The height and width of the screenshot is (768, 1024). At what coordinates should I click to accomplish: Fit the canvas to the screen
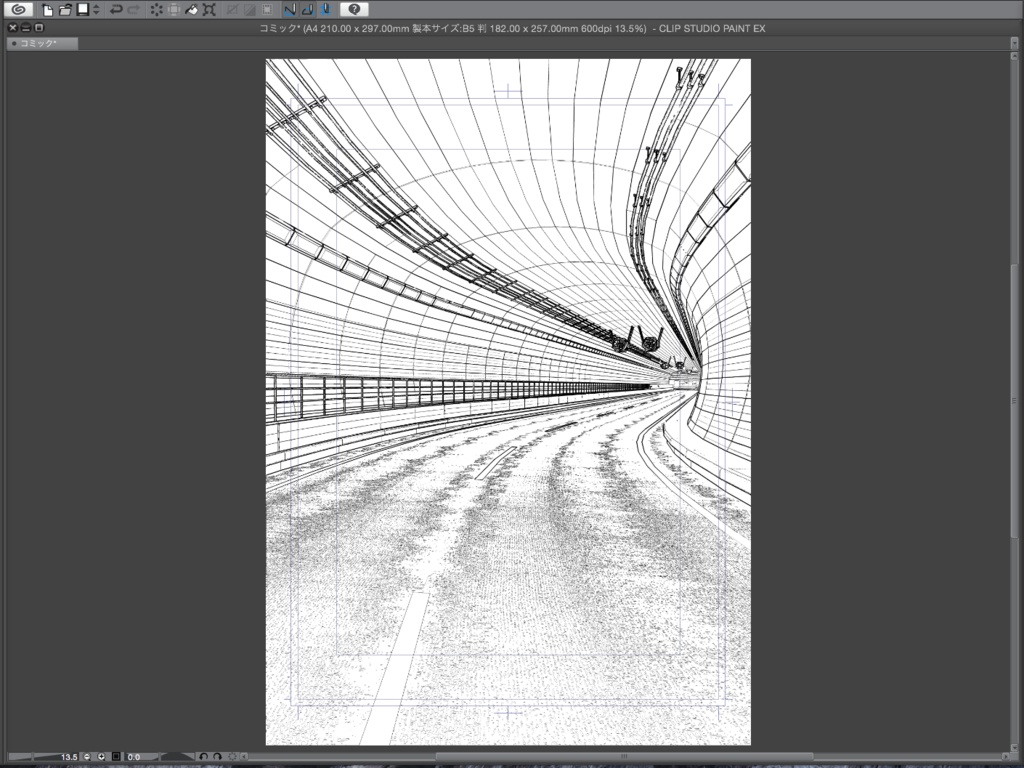[x=116, y=757]
